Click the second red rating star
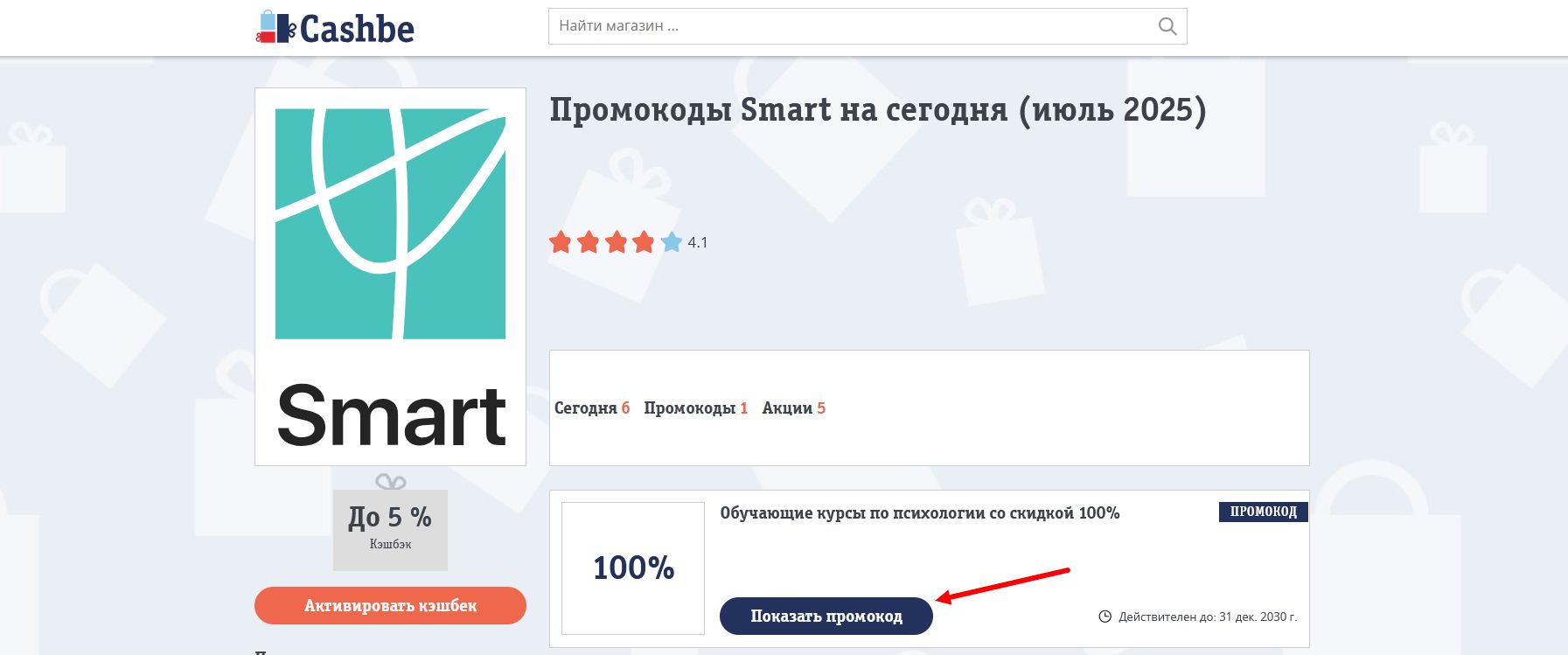The width and height of the screenshot is (1568, 655). tap(589, 241)
